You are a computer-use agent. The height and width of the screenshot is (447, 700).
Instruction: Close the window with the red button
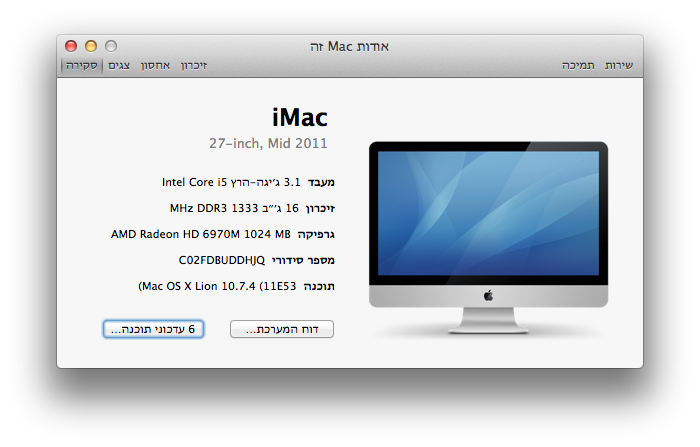[71, 46]
